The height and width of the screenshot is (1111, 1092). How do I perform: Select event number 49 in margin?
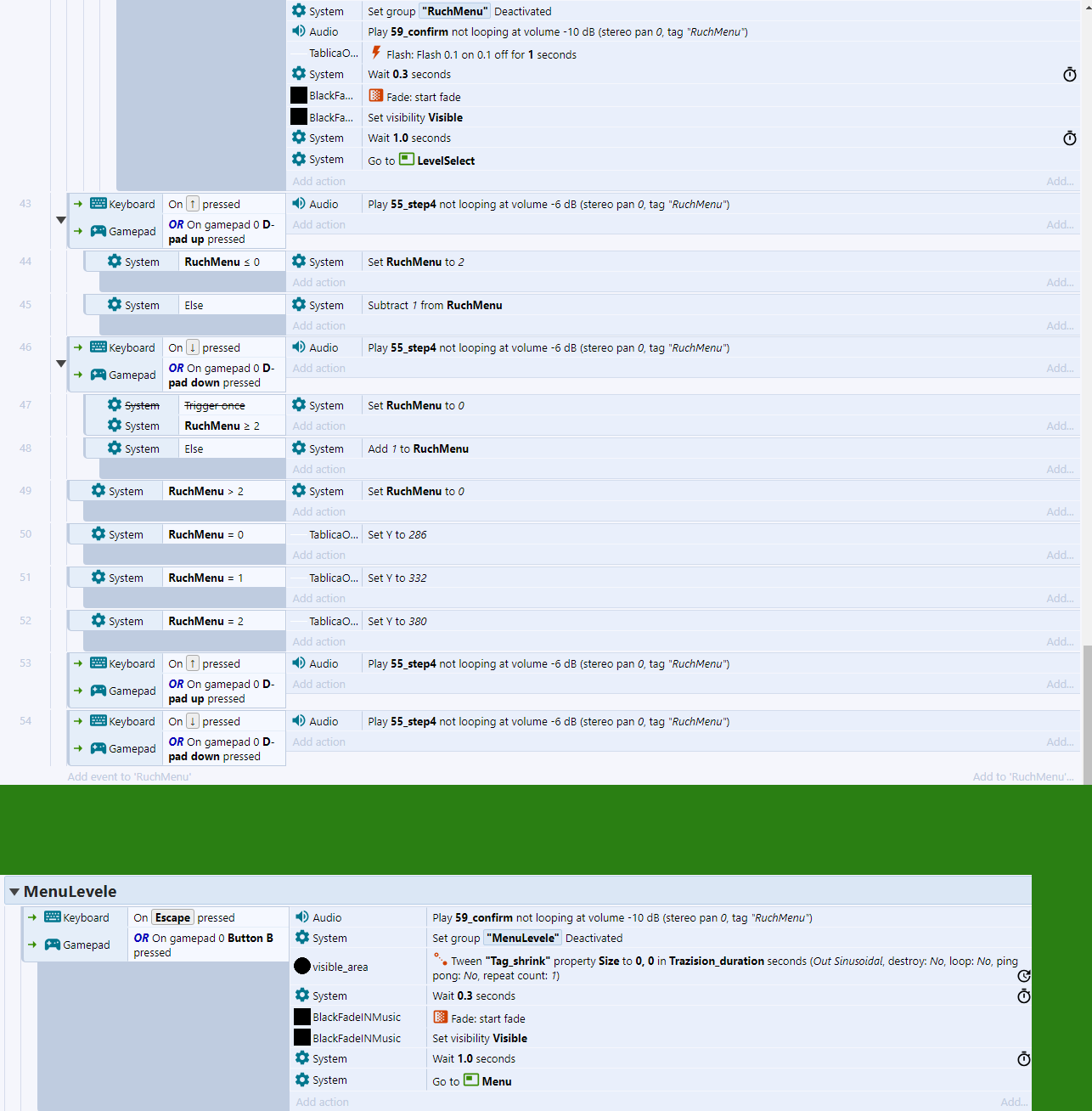pos(25,491)
